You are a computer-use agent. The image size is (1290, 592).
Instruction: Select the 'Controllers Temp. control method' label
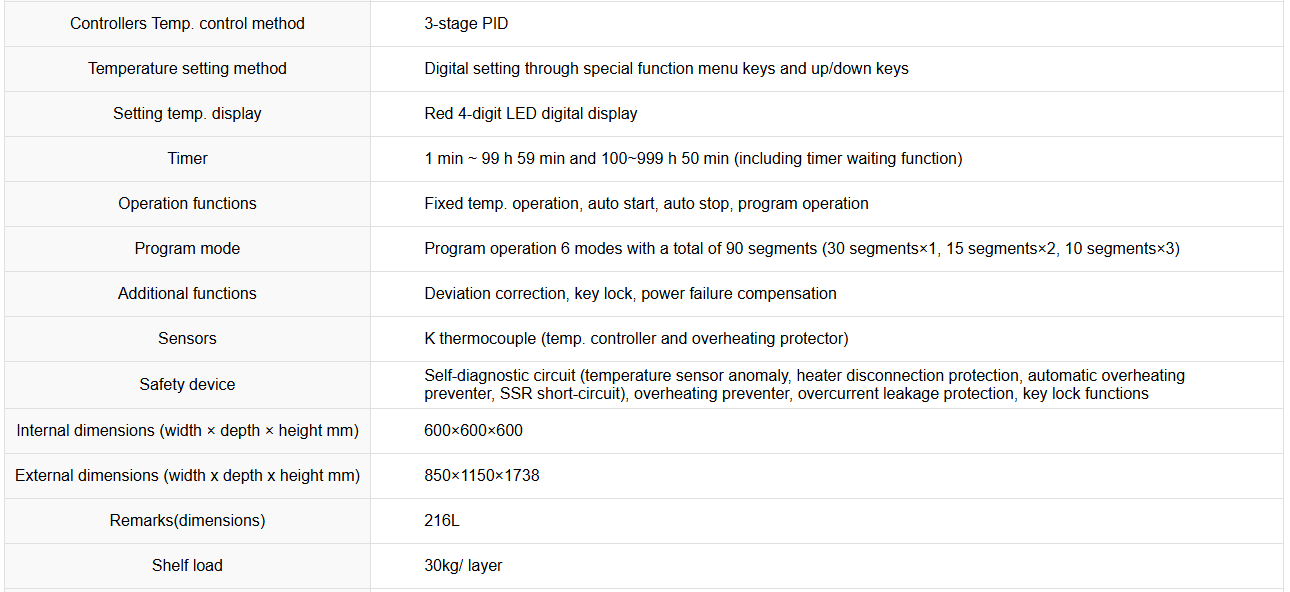187,23
